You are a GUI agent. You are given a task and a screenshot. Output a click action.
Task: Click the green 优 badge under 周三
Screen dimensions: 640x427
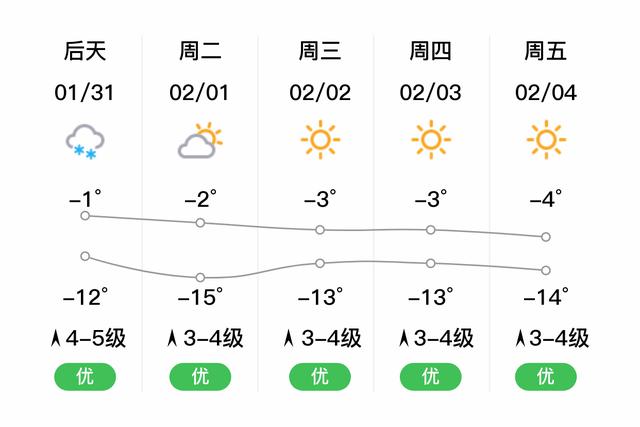320,376
